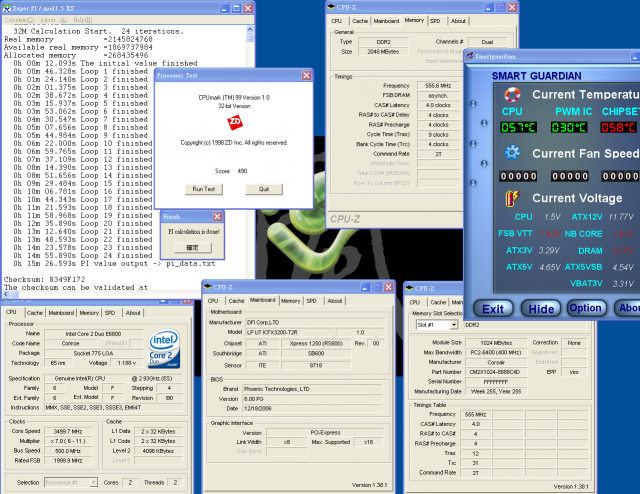Click the CPU temperature 057°C readout

518,127
